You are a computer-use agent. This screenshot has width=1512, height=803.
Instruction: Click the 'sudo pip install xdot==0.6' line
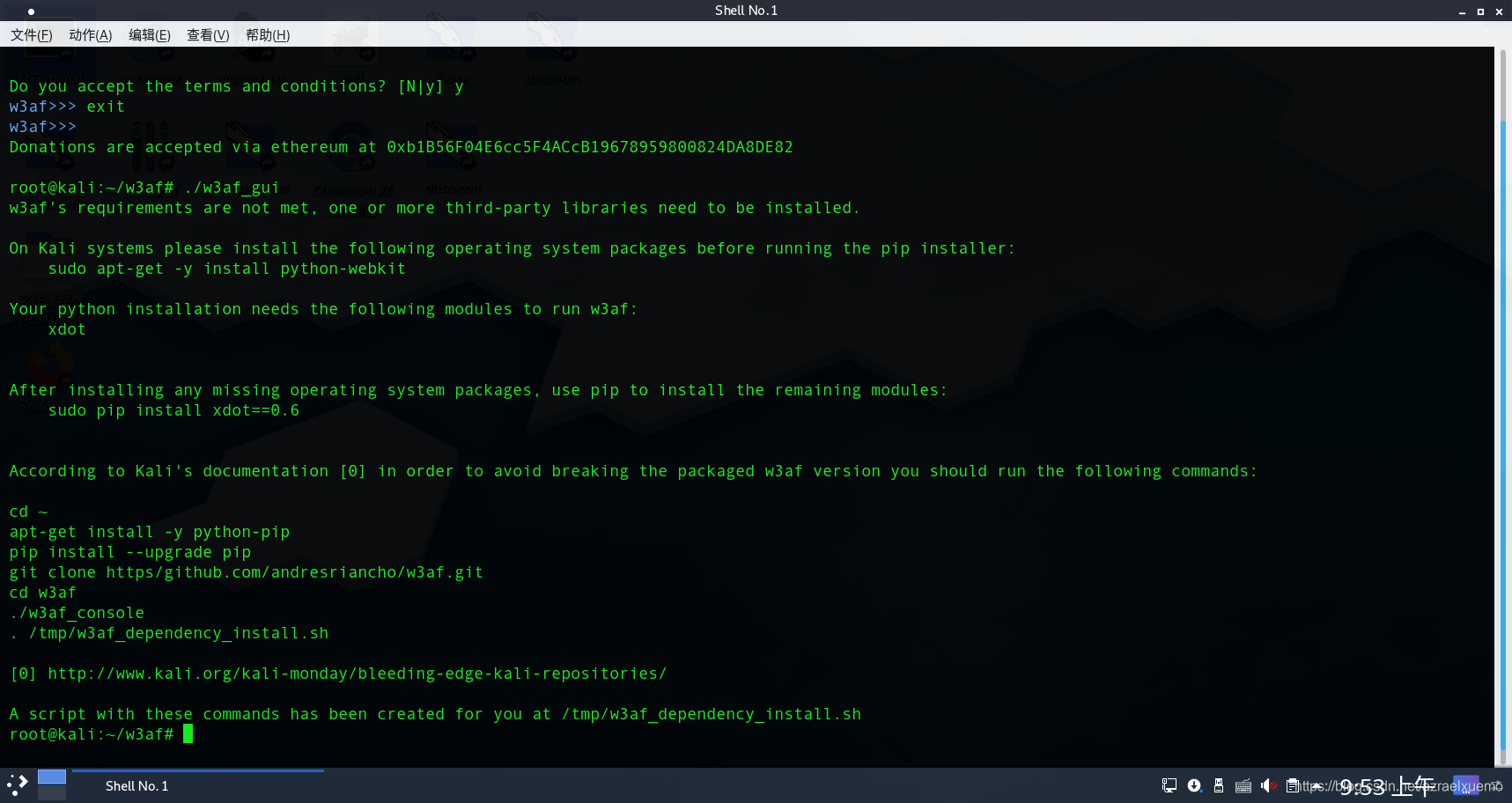tap(173, 410)
